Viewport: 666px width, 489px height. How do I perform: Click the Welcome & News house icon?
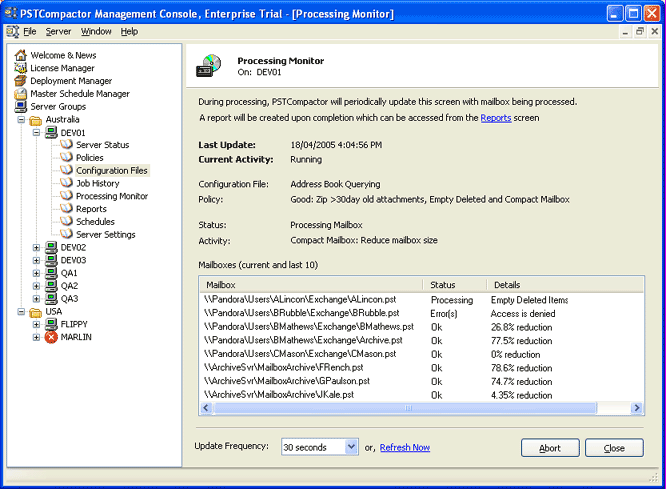(20, 55)
